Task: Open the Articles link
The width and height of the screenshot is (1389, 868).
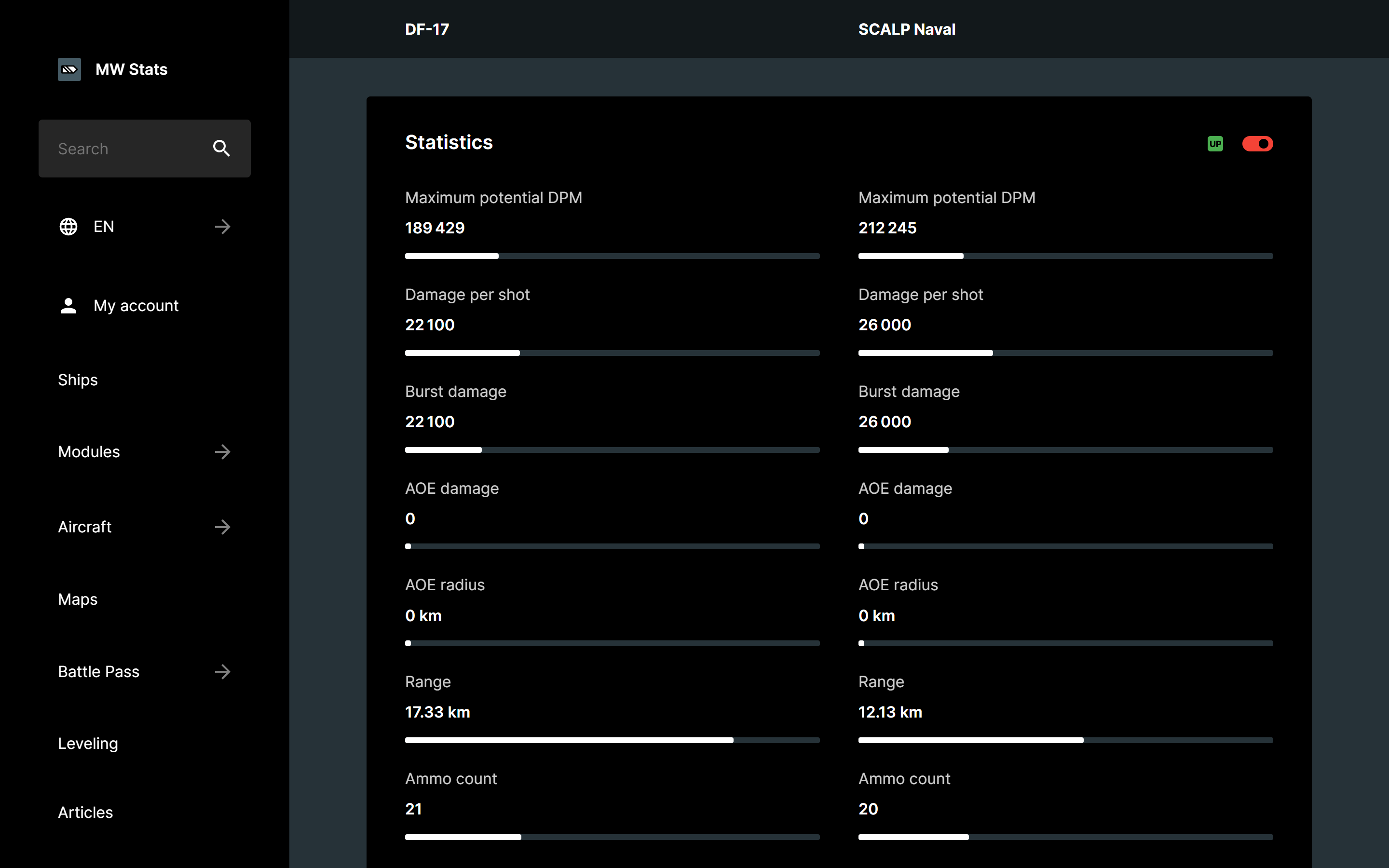Action: [85, 813]
